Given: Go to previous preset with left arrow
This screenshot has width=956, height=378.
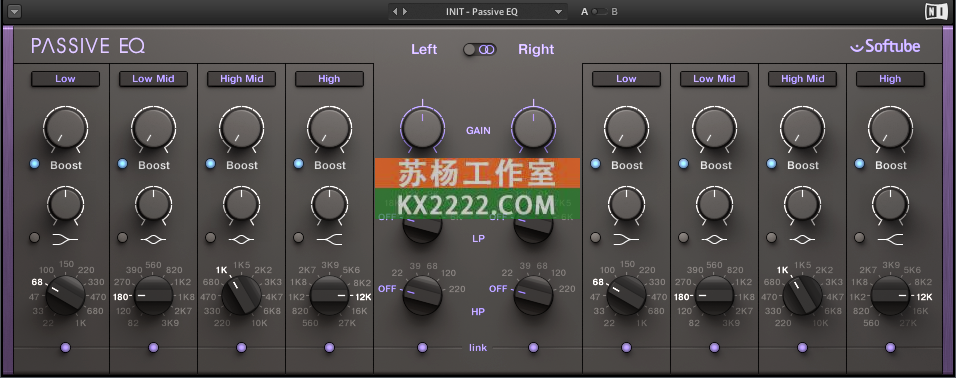Looking at the screenshot, I should point(395,12).
